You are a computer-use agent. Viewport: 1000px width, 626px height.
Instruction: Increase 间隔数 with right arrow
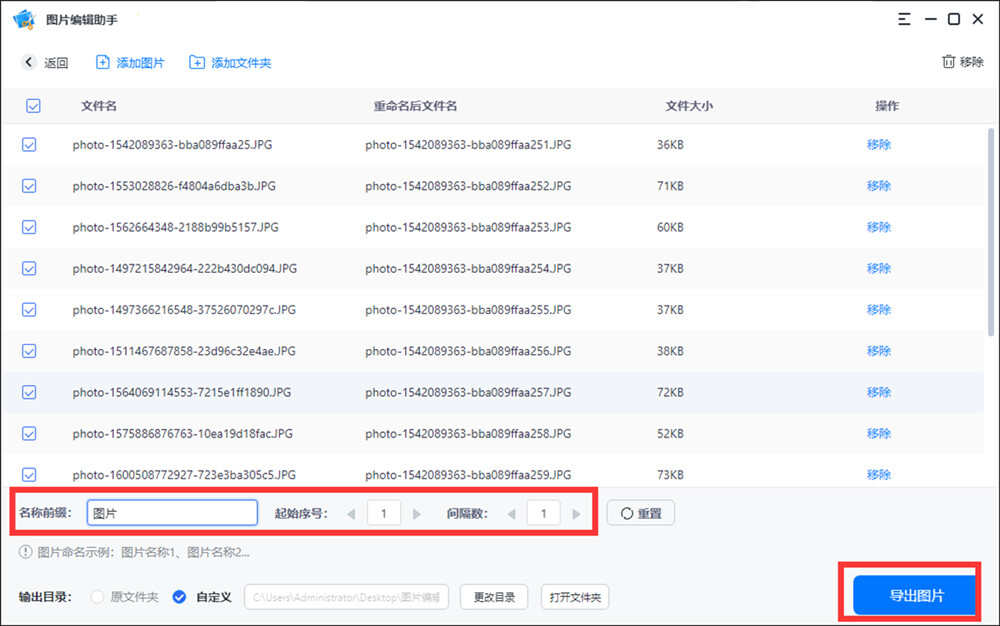coord(576,514)
